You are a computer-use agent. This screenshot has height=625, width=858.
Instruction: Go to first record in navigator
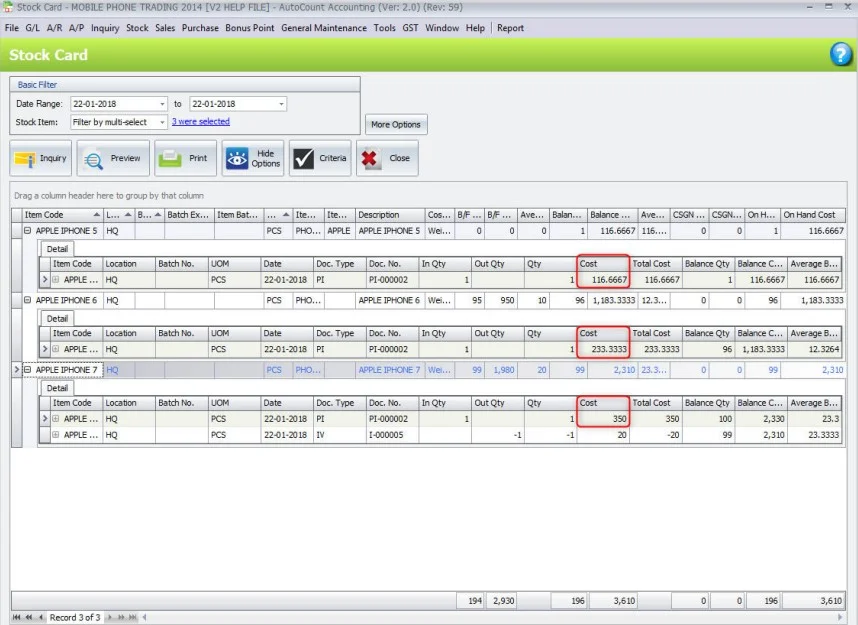(17, 618)
